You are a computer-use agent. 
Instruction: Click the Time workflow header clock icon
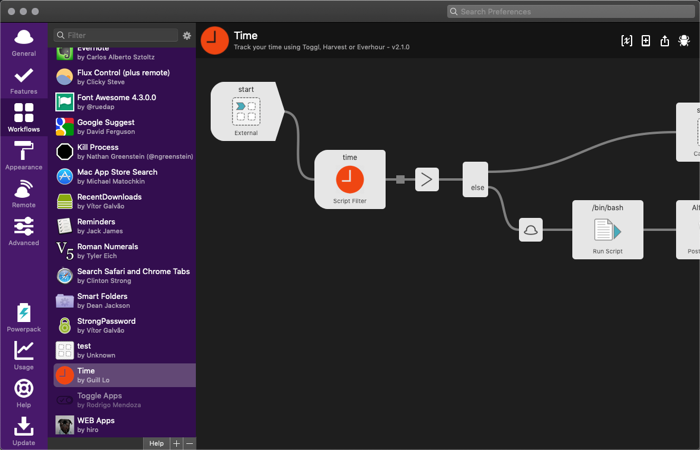pyautogui.click(x=215, y=41)
